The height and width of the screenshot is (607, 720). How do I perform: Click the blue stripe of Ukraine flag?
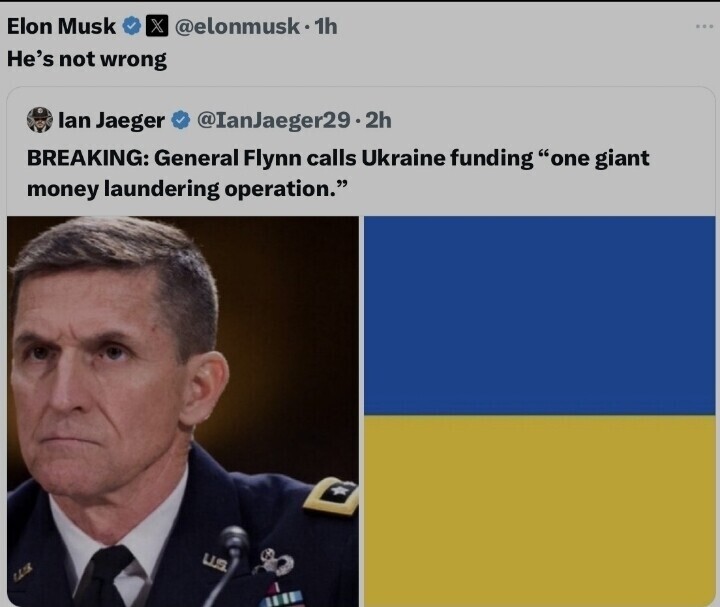point(539,315)
